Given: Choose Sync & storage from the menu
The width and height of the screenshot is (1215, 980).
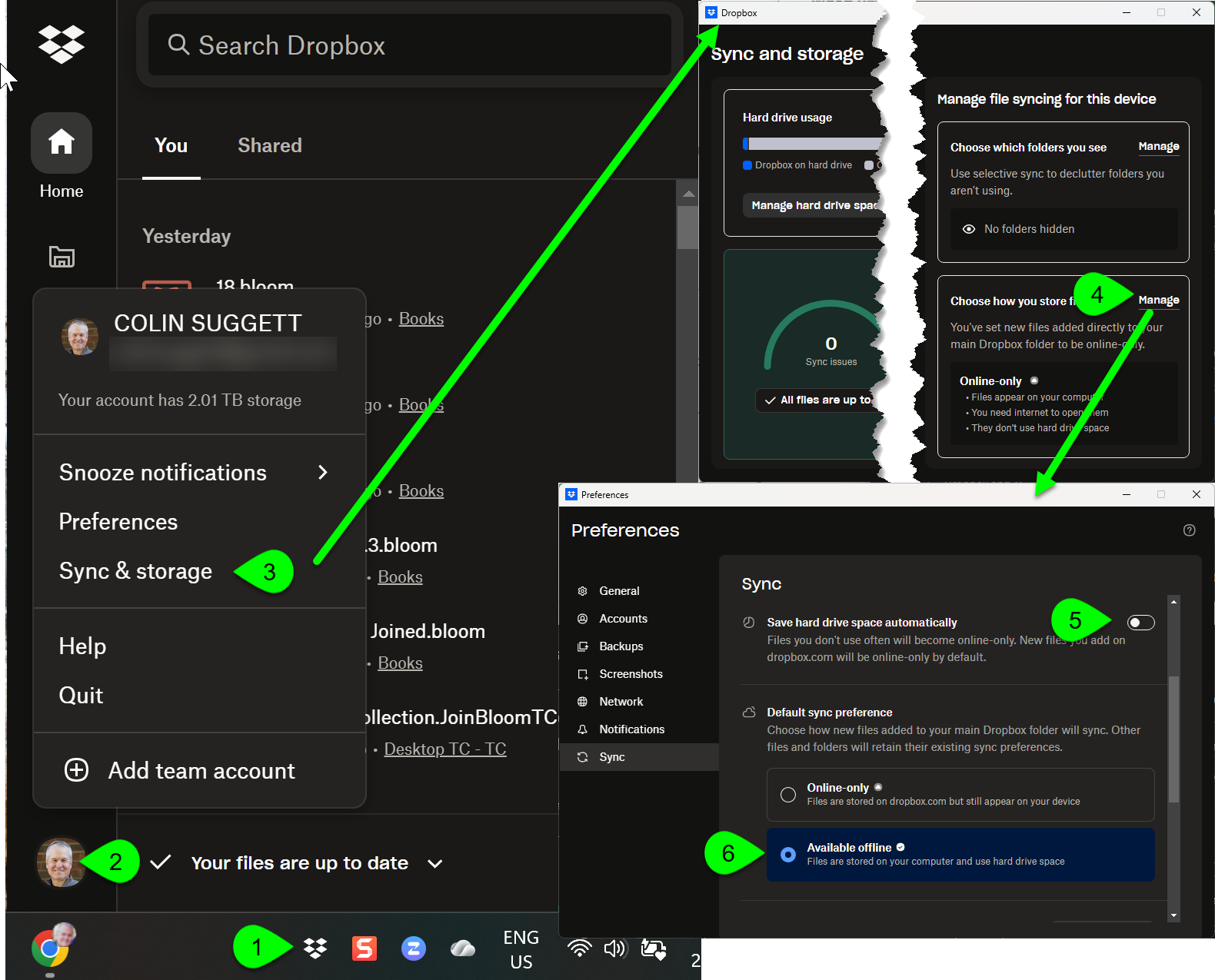Looking at the screenshot, I should tap(135, 571).
